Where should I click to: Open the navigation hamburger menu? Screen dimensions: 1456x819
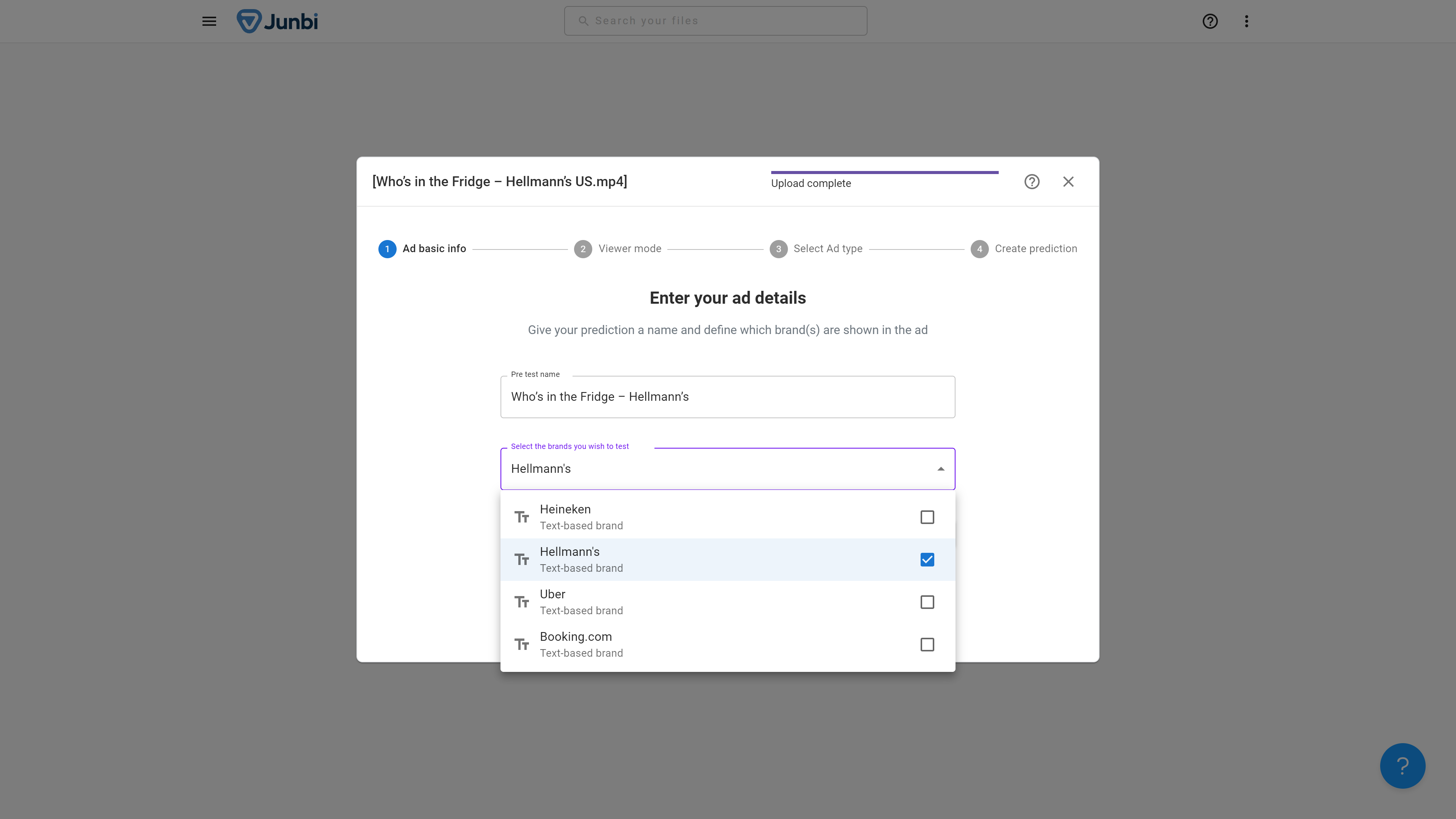coord(209,21)
